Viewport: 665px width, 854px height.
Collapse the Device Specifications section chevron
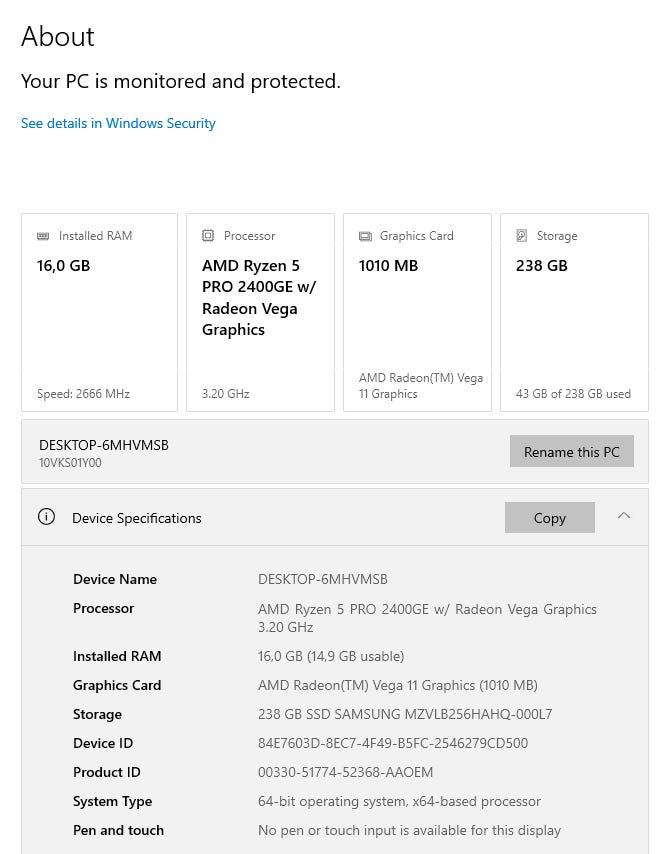[x=624, y=516]
